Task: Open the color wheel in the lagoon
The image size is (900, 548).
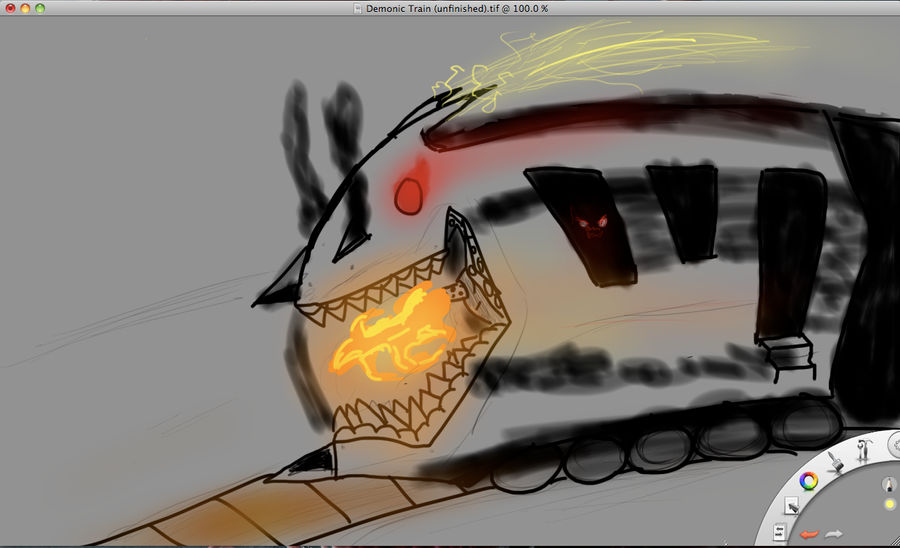Action: coord(809,481)
